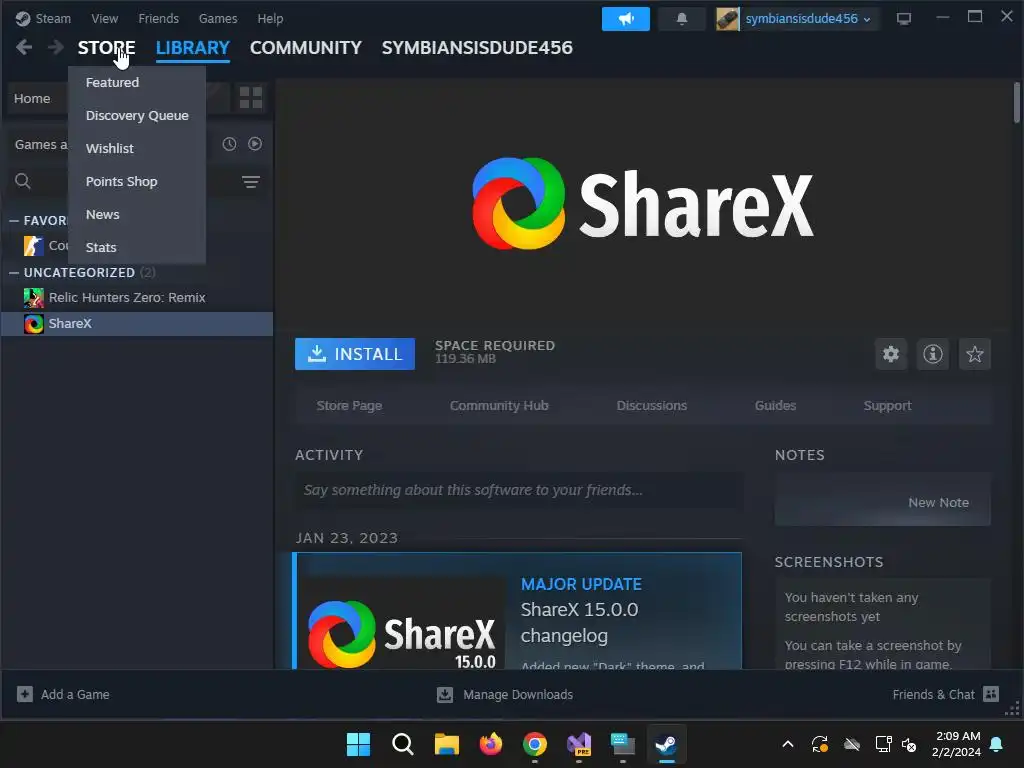1024x768 pixels.
Task: Open Firefox from the taskbar
Action: 490,744
